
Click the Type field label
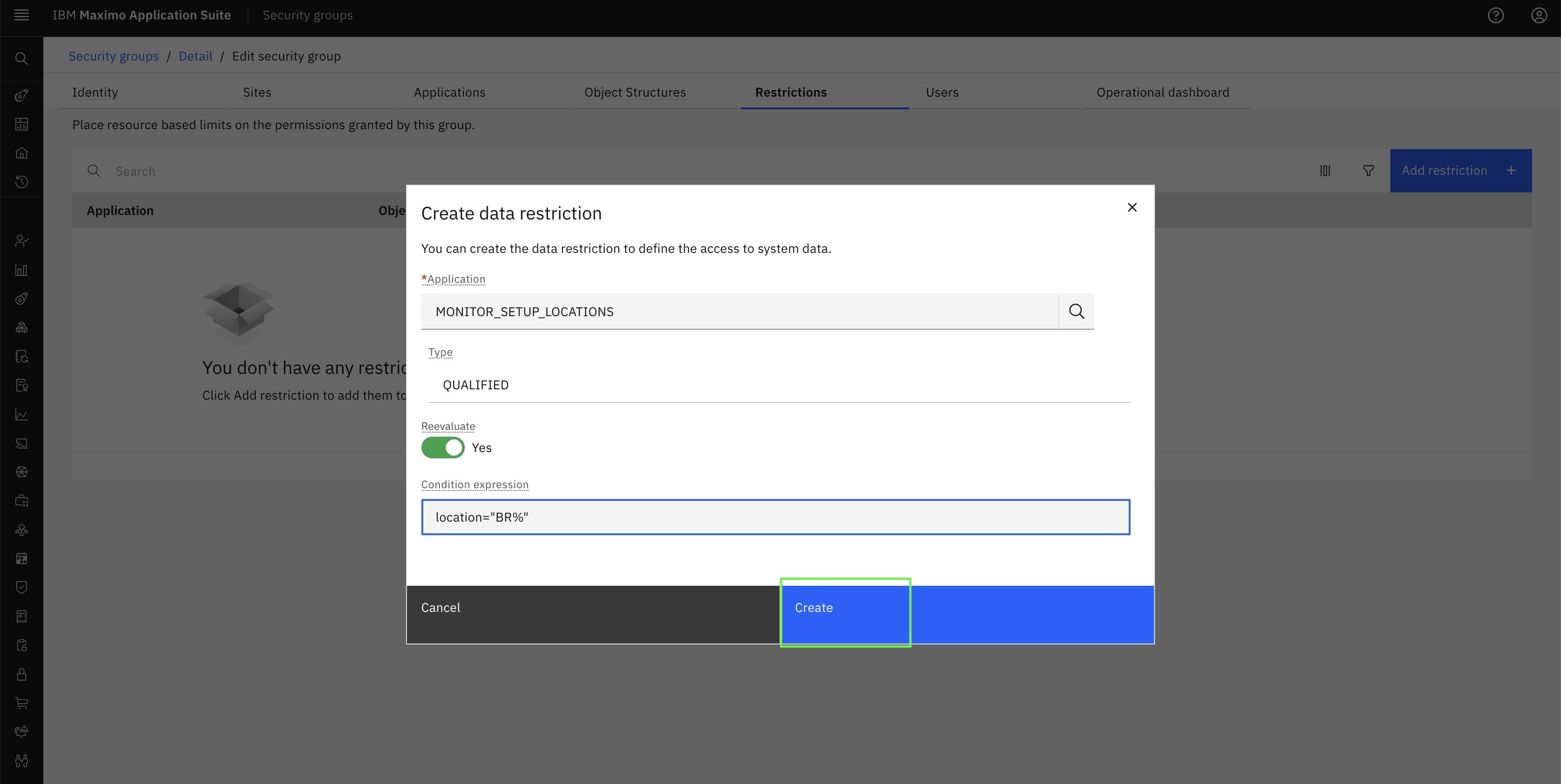(x=440, y=352)
